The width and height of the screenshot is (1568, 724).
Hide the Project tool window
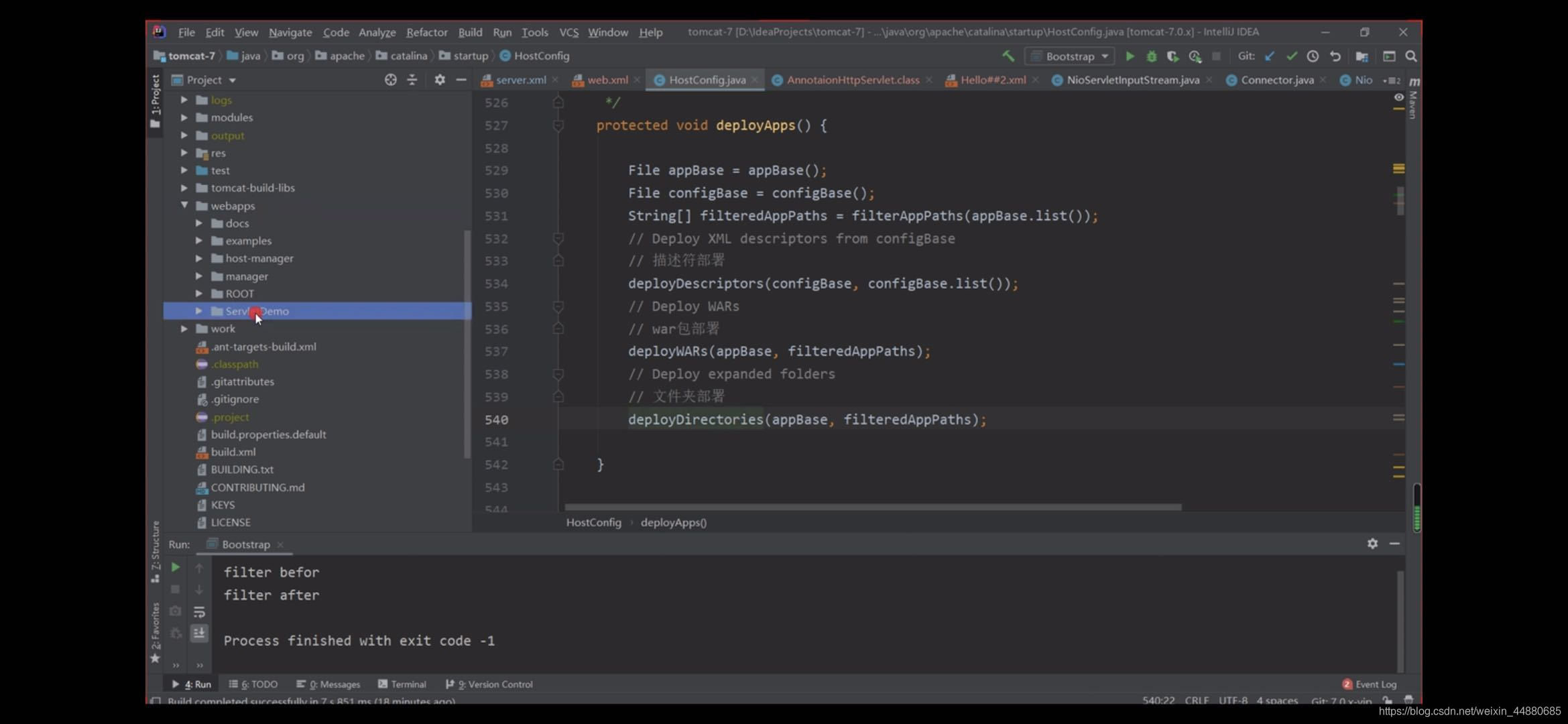click(x=461, y=80)
